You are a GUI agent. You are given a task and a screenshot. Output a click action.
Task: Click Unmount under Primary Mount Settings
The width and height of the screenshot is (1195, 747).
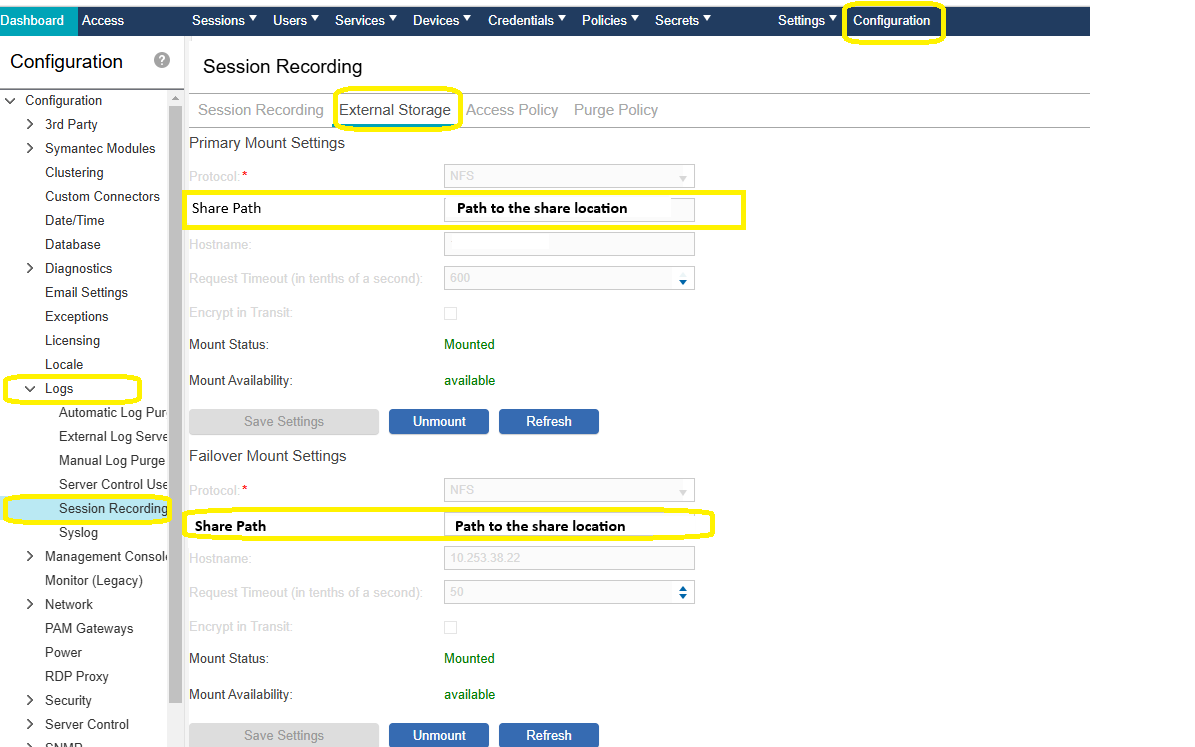click(439, 422)
